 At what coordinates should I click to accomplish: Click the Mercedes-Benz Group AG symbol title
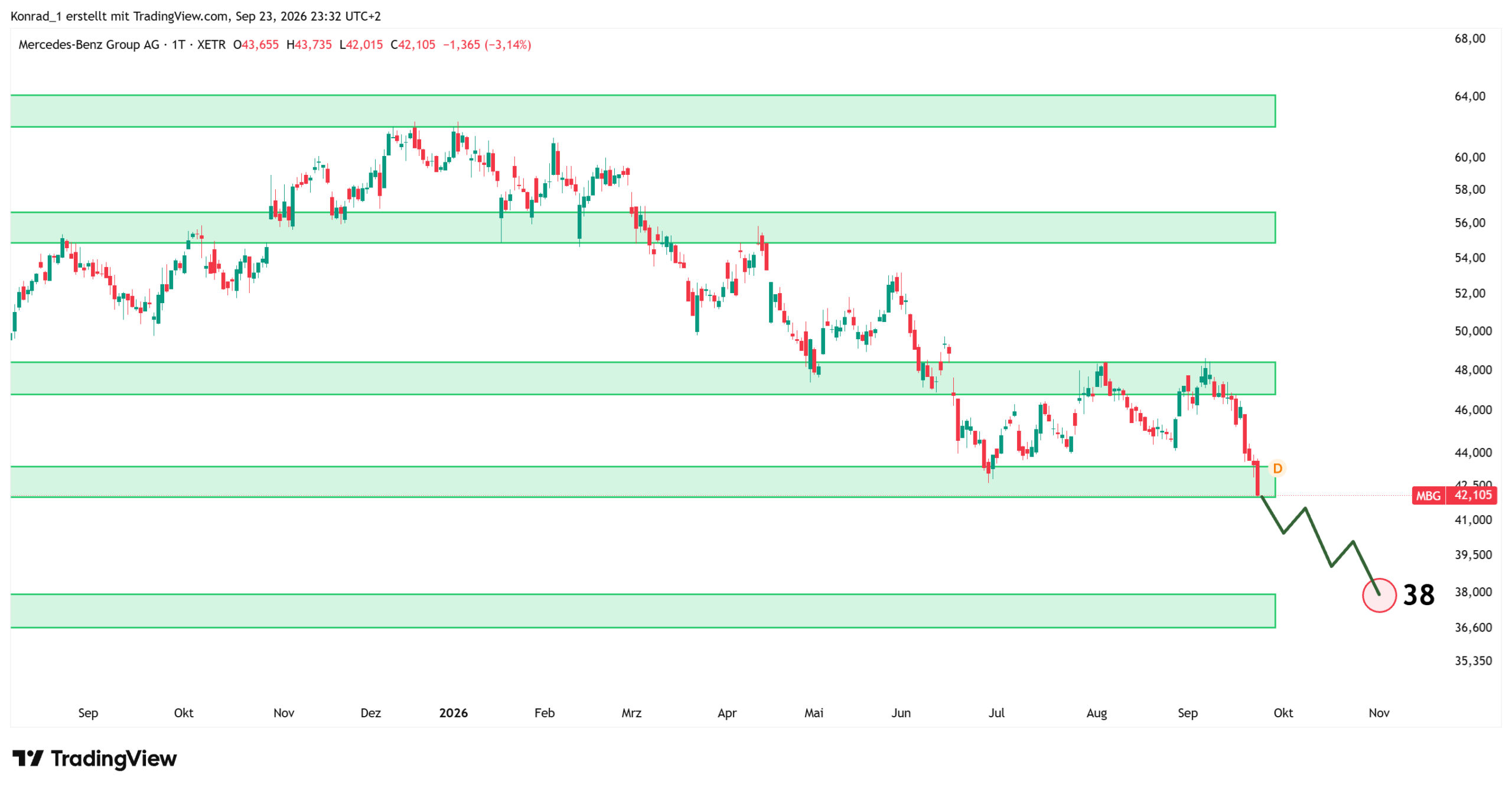coord(89,44)
